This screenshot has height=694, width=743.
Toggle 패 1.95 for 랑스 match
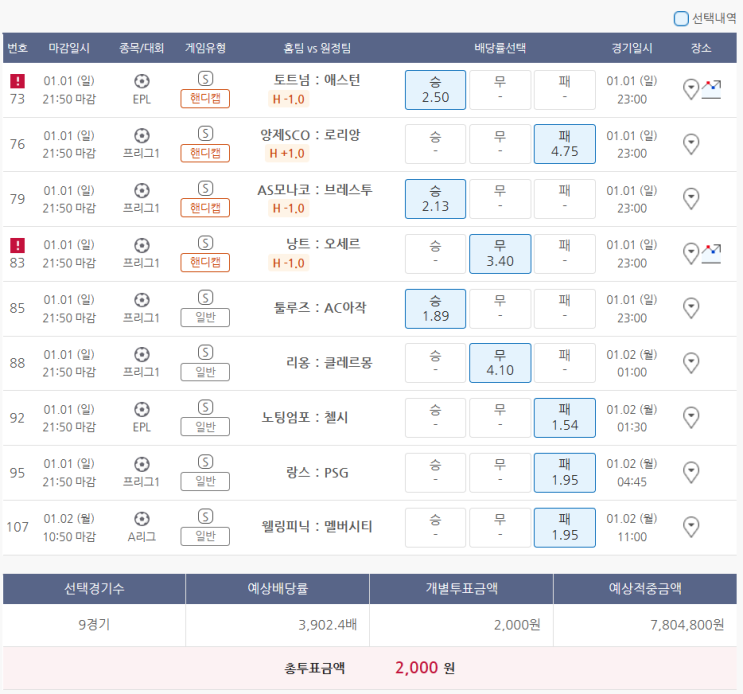(x=565, y=473)
